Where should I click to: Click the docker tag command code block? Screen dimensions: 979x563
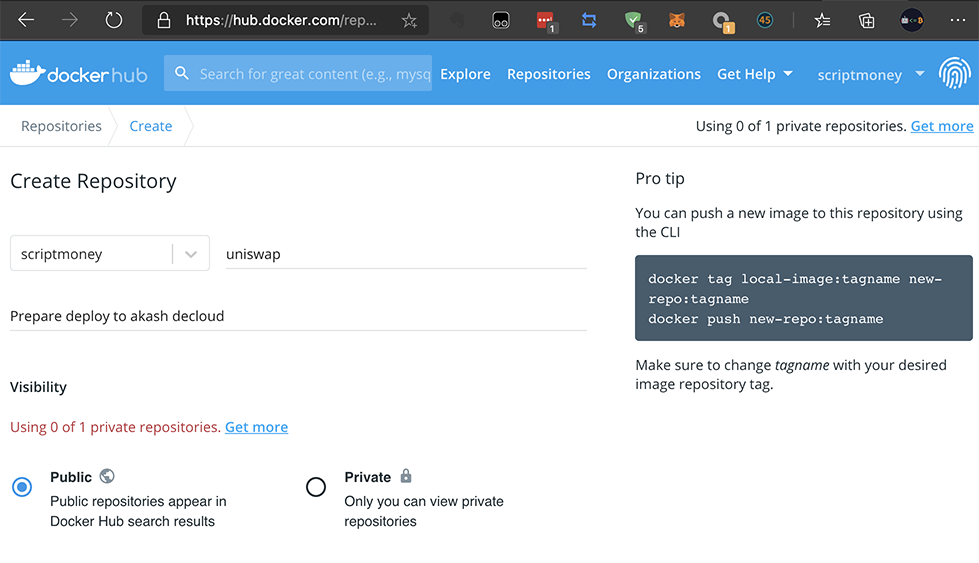point(804,298)
